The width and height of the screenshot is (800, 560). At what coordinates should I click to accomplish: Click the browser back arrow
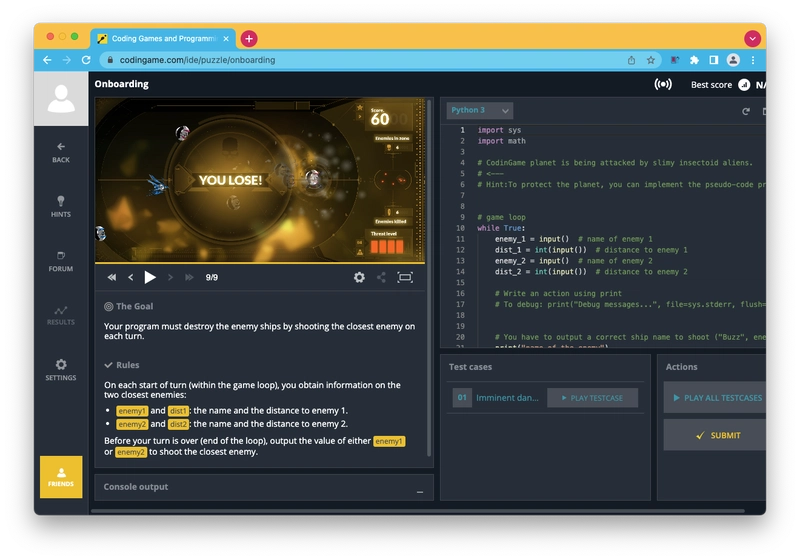click(47, 60)
